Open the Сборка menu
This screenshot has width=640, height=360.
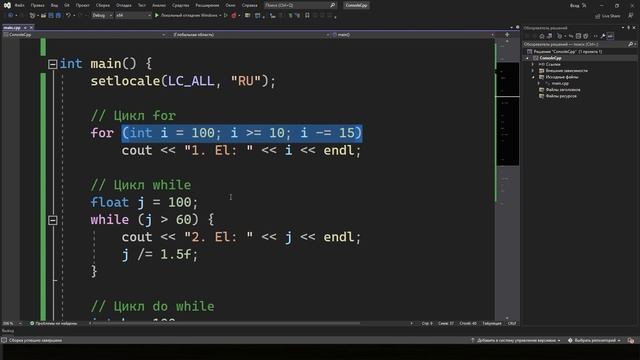[x=103, y=5]
